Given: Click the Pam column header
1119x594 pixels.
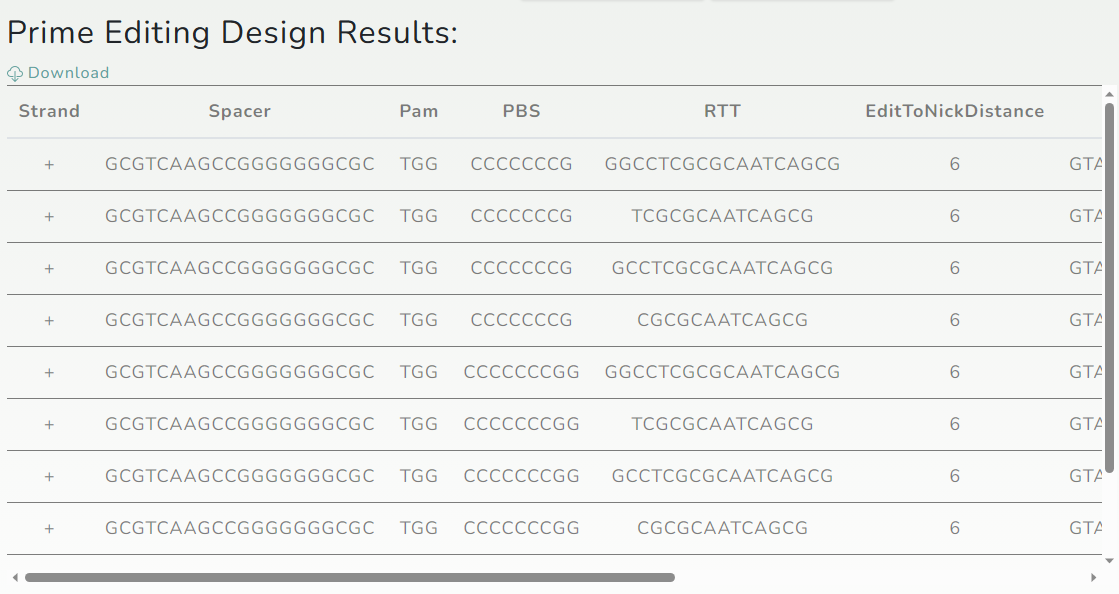Looking at the screenshot, I should pos(419,111).
